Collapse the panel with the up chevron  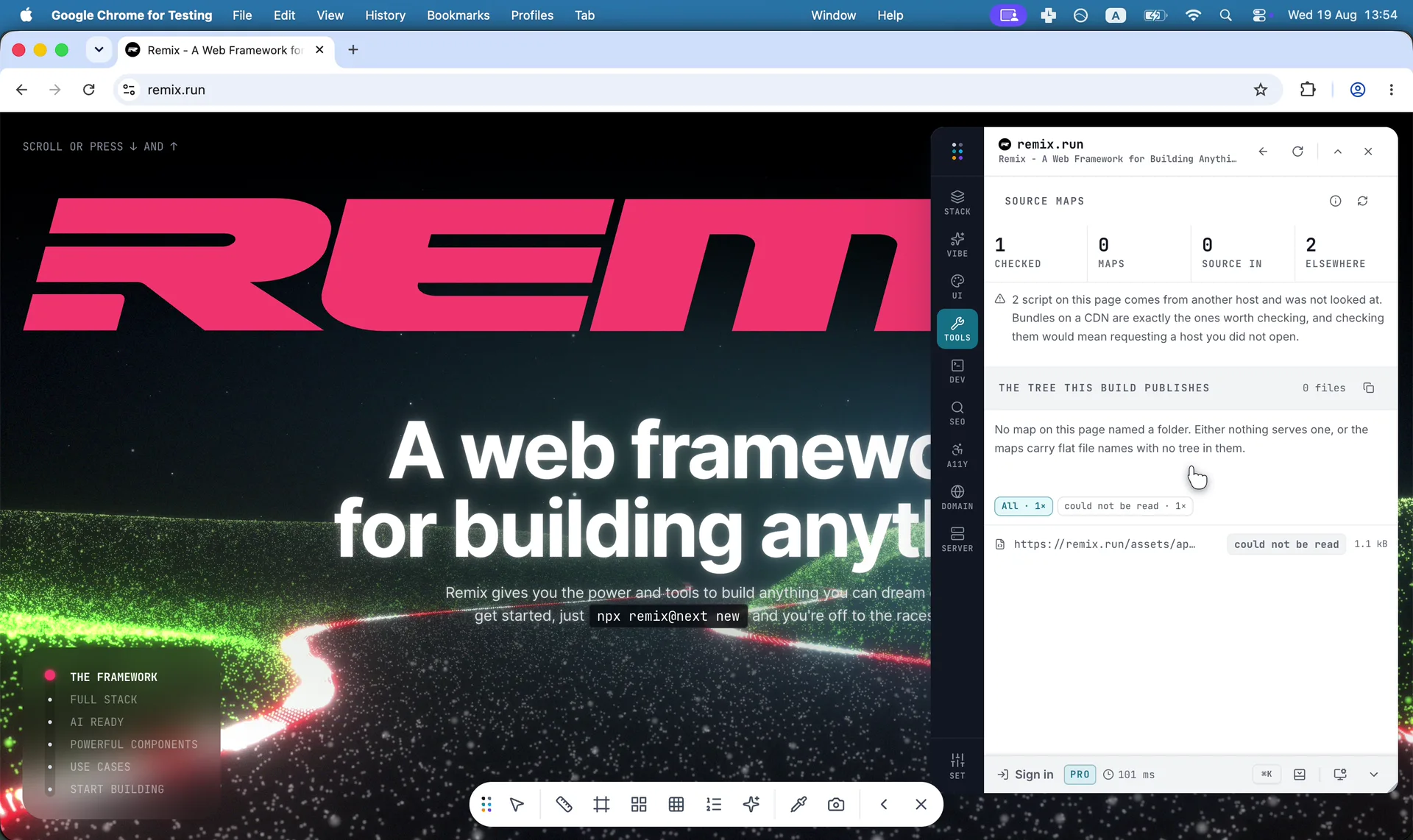click(x=1337, y=152)
